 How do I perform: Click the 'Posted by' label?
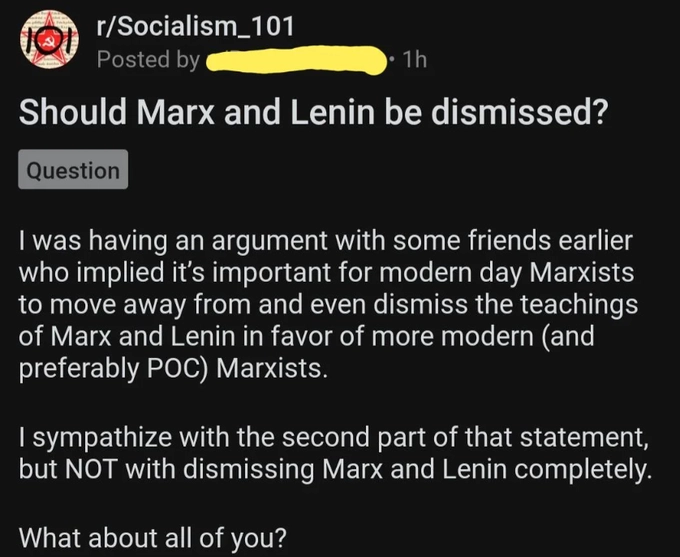[148, 60]
